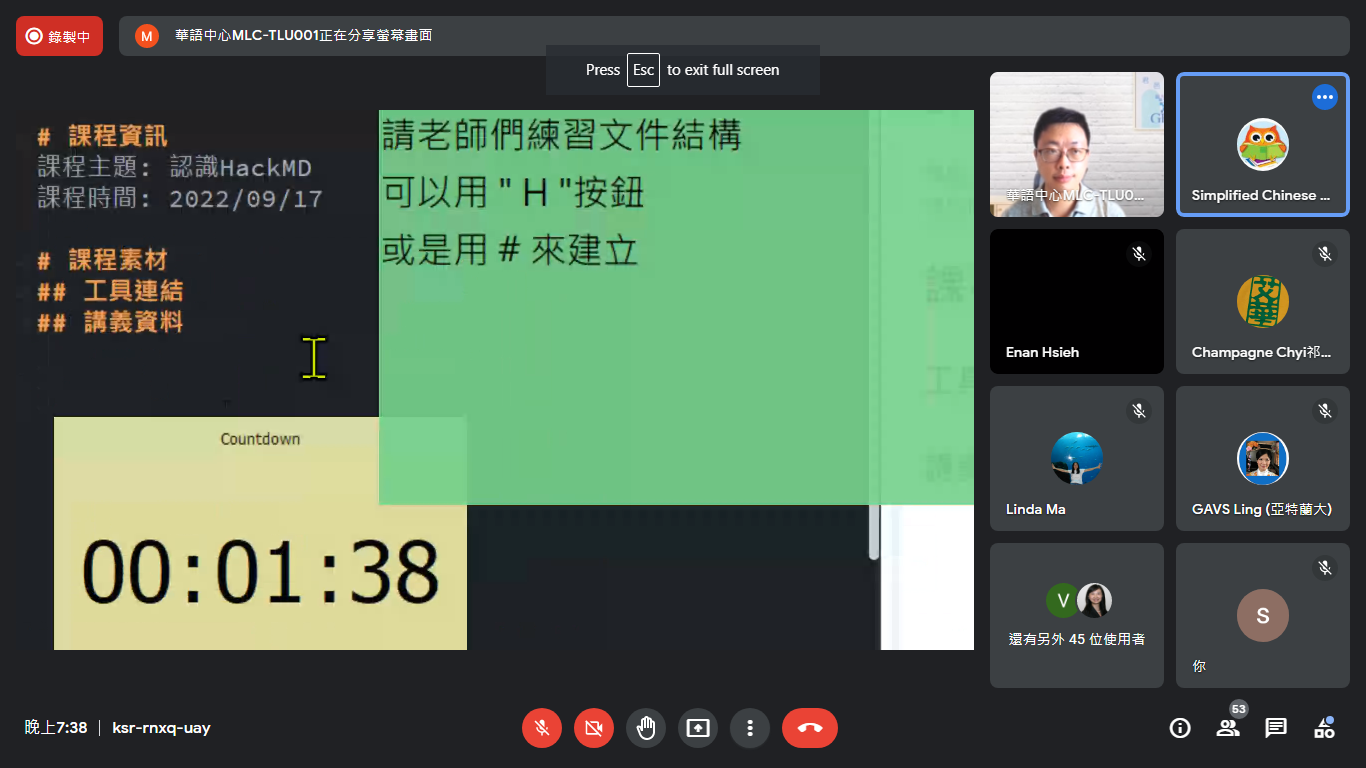Open the more options three-dot menu

750,728
